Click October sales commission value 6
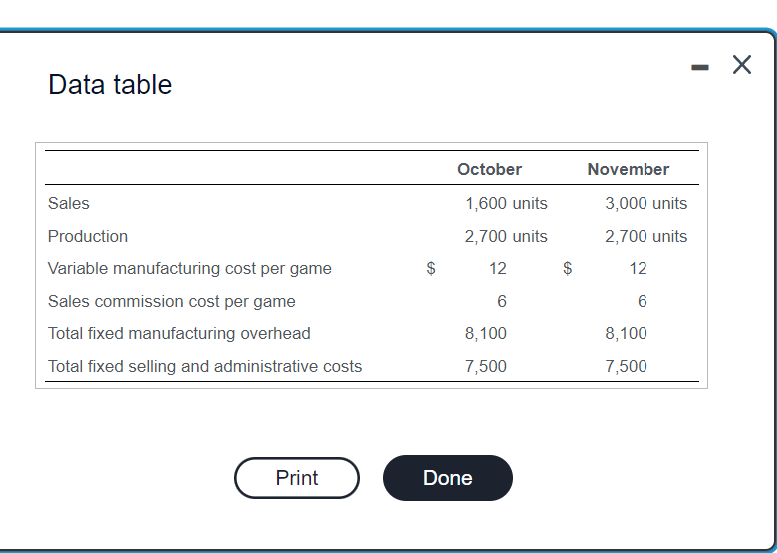 click(x=501, y=301)
